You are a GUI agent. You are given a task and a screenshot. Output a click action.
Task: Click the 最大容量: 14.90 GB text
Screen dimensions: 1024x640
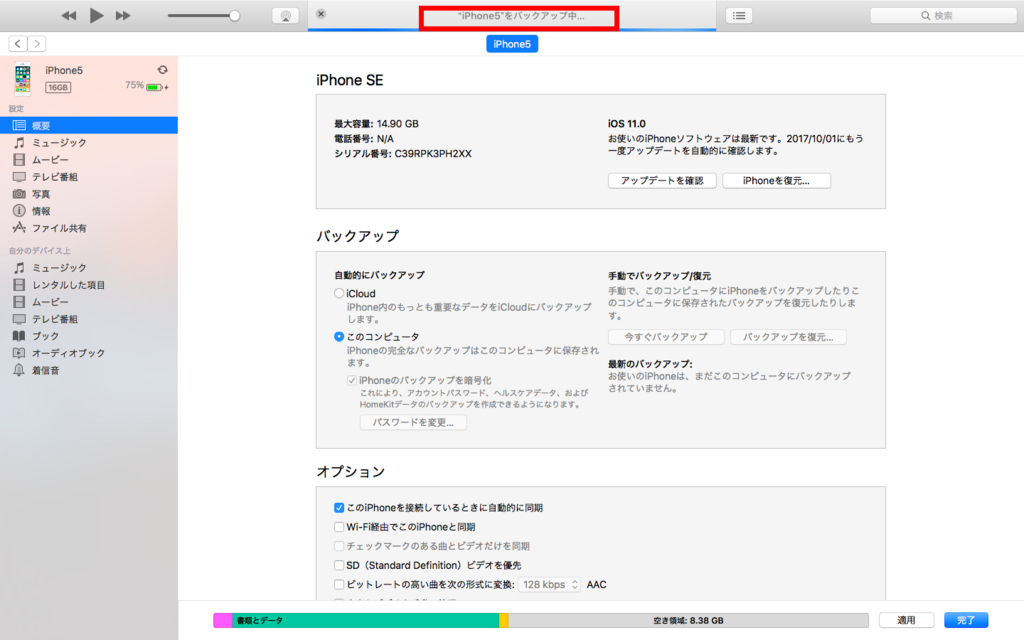tap(376, 124)
